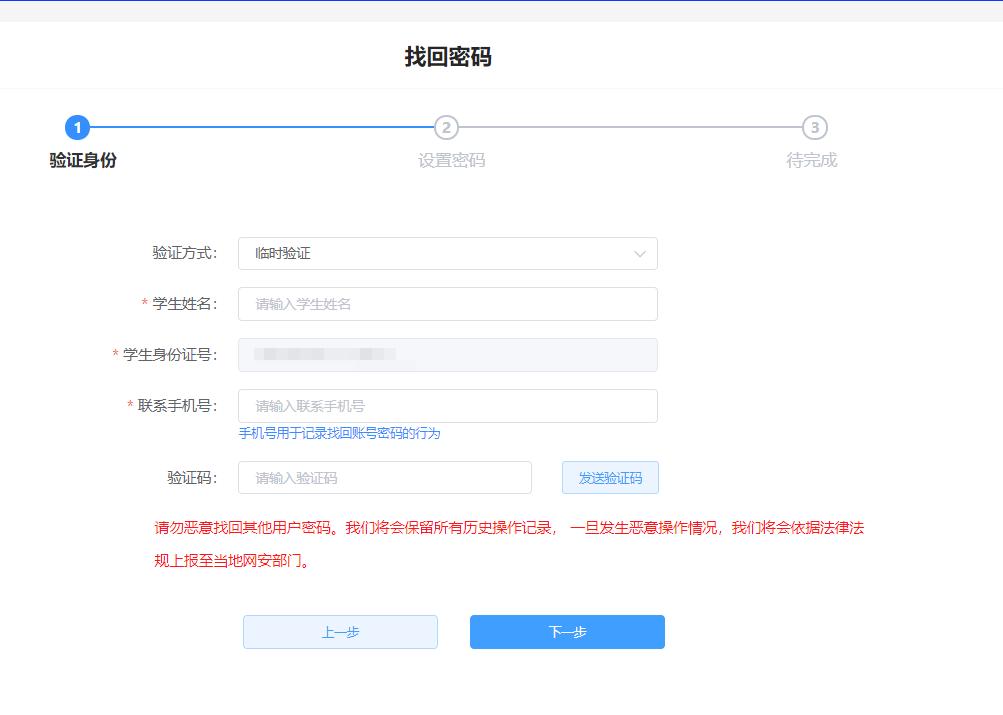Focus the 联系手机号 input field
Viewport: 1003px width, 715px height.
[447, 406]
